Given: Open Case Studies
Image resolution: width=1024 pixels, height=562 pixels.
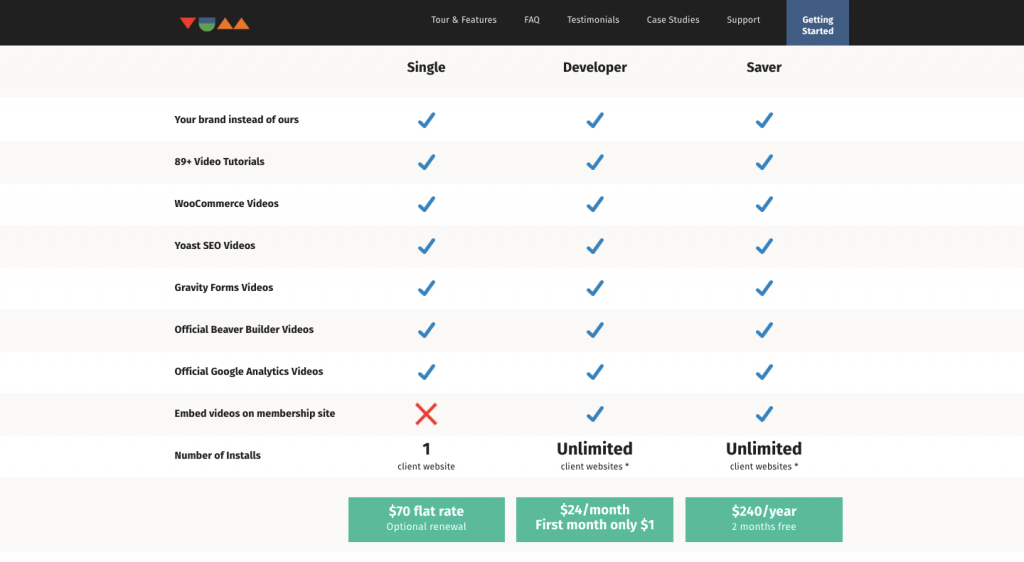Looking at the screenshot, I should click(x=673, y=20).
